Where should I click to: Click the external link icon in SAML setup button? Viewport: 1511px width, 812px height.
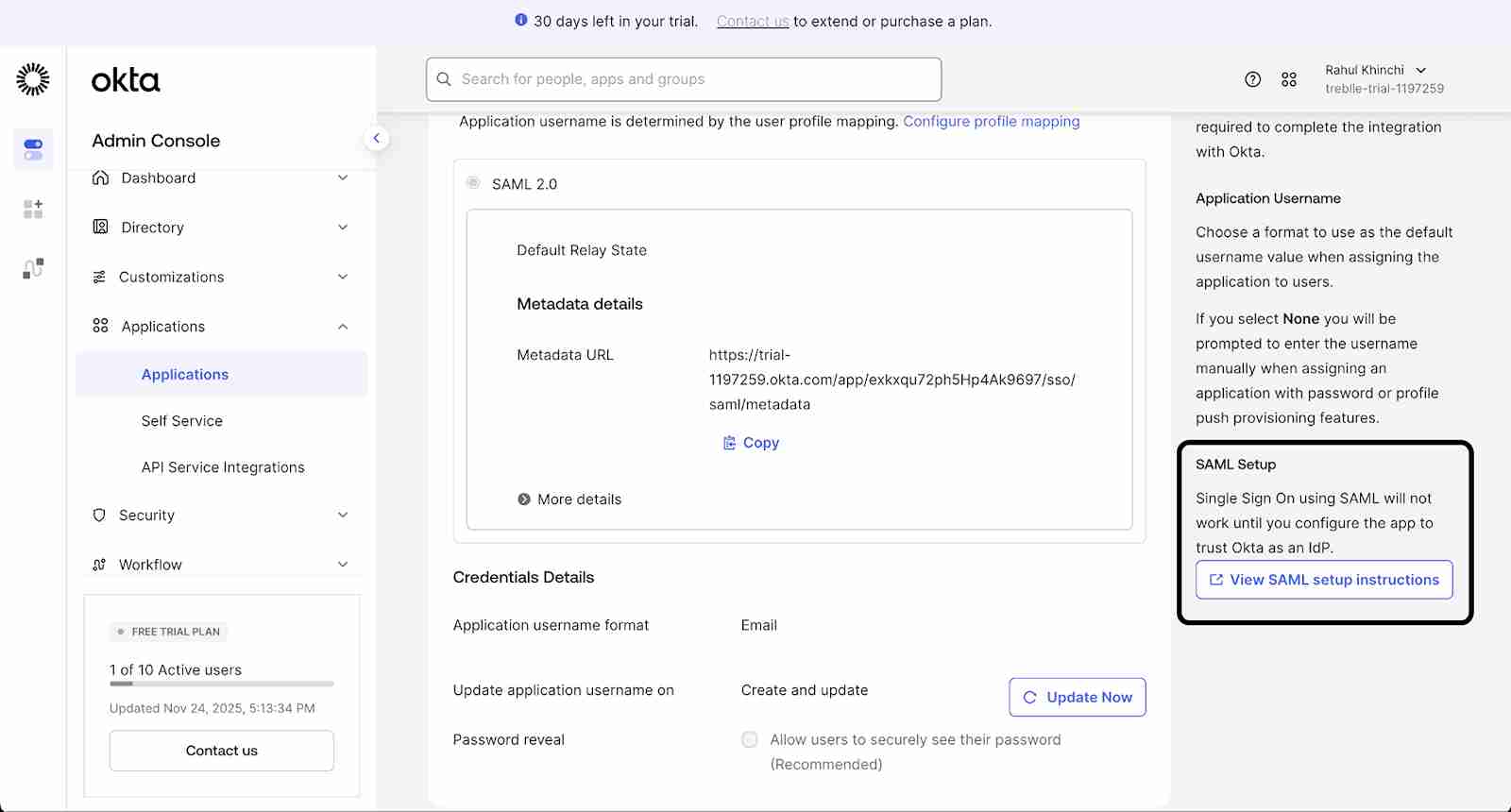[x=1216, y=580]
